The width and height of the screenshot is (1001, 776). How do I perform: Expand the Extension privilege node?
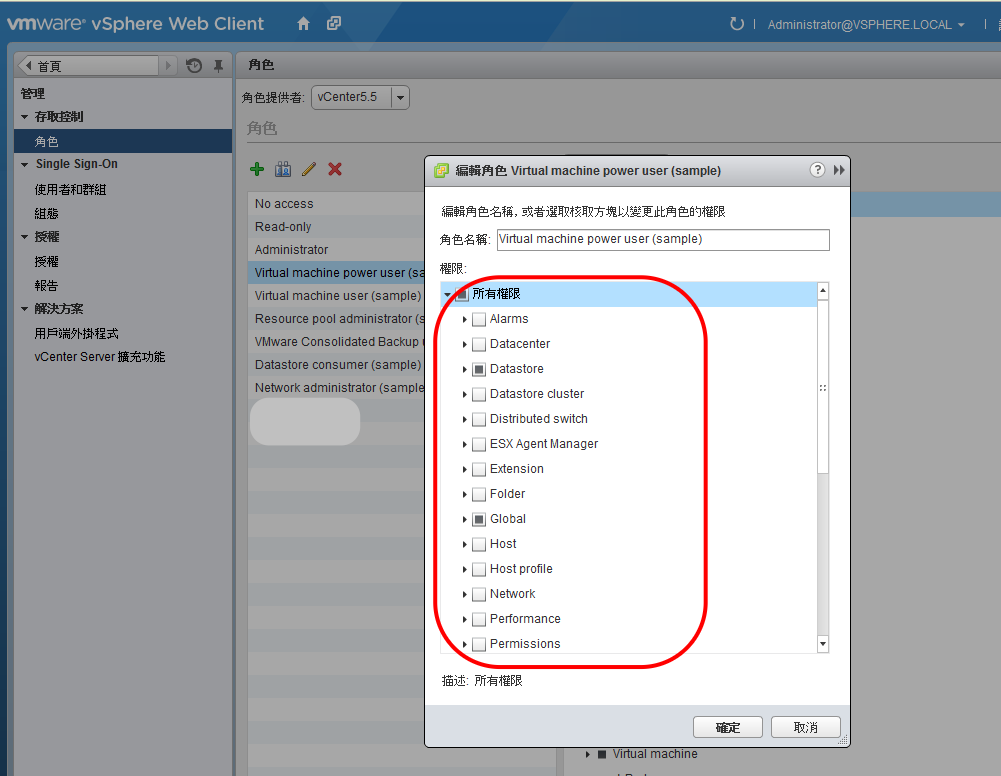(465, 469)
